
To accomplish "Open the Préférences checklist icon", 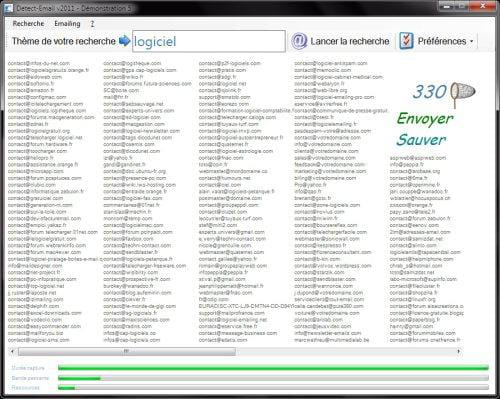I will click(x=406, y=41).
